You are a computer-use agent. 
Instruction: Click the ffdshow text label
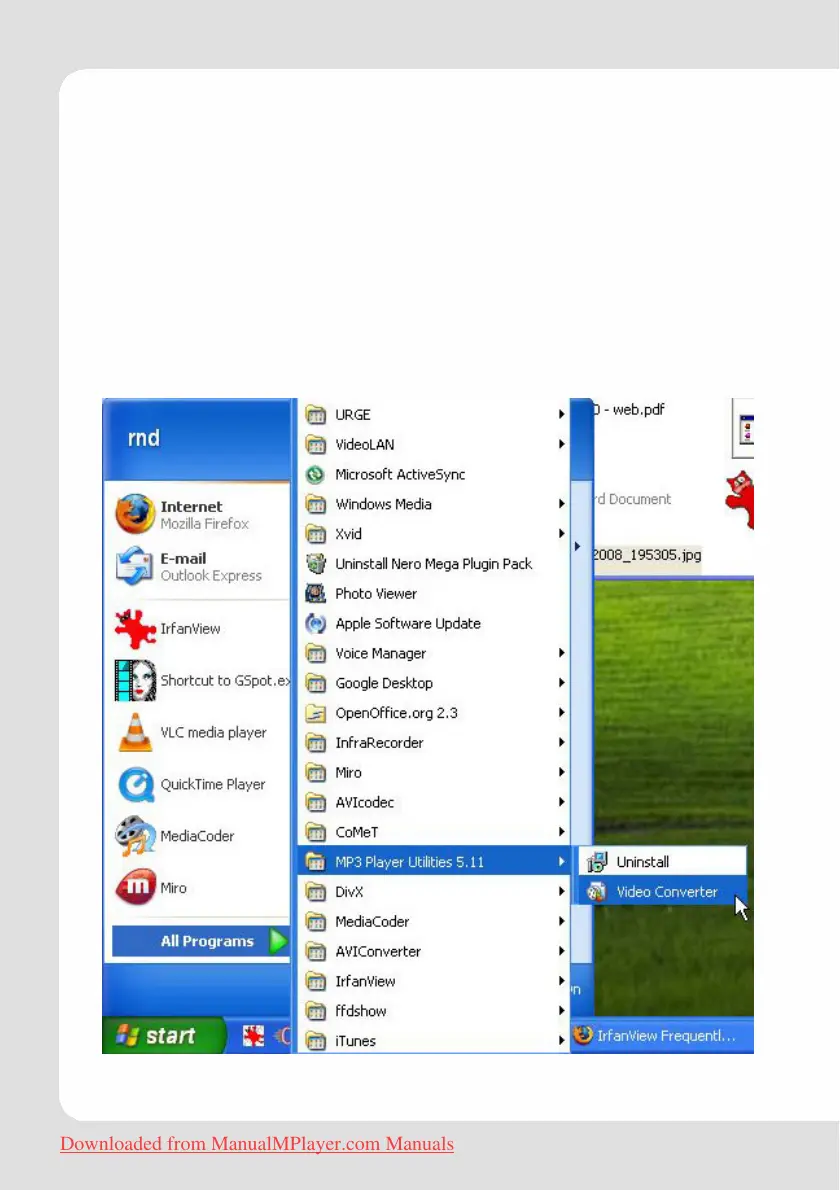[360, 1011]
